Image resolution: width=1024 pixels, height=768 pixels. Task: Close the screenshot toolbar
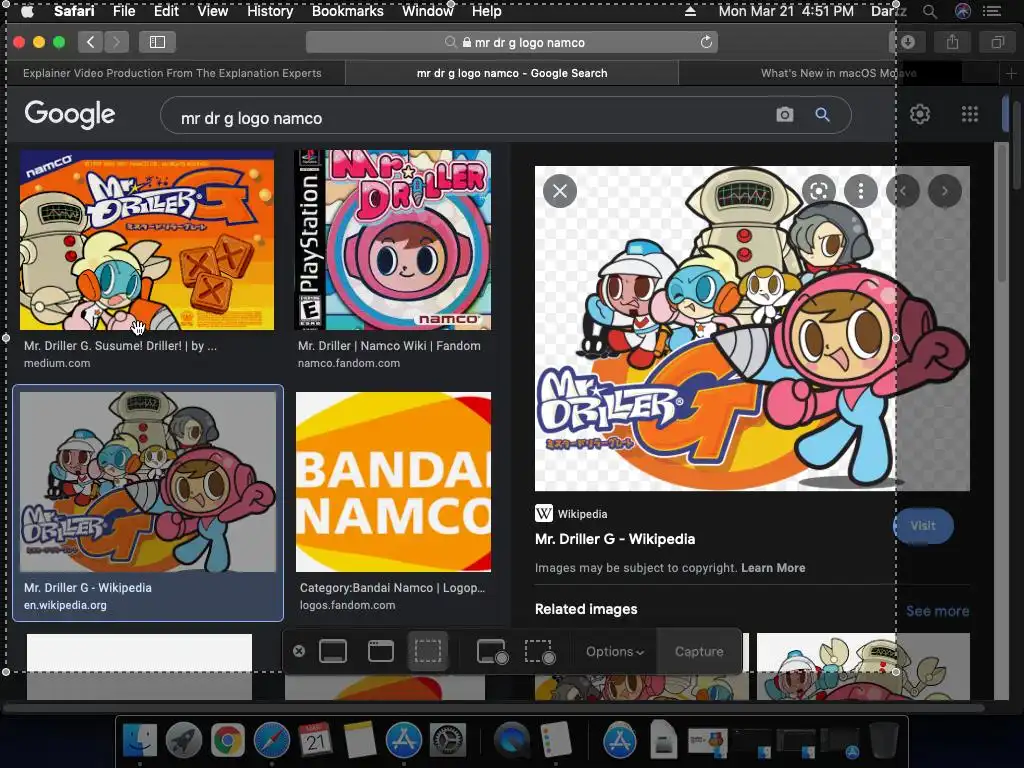tap(298, 651)
